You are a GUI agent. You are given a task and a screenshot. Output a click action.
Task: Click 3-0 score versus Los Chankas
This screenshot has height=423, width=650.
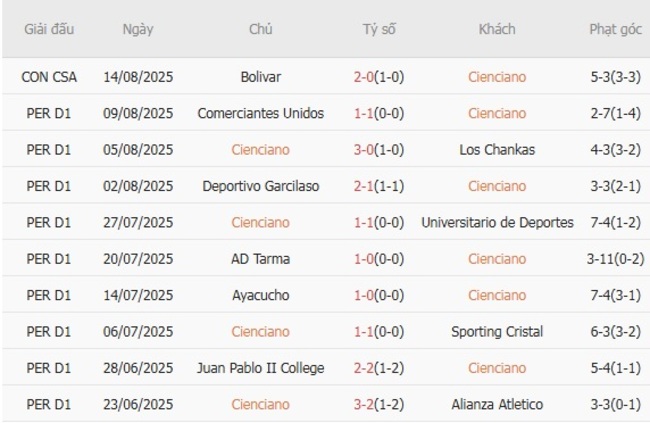[x=364, y=150]
